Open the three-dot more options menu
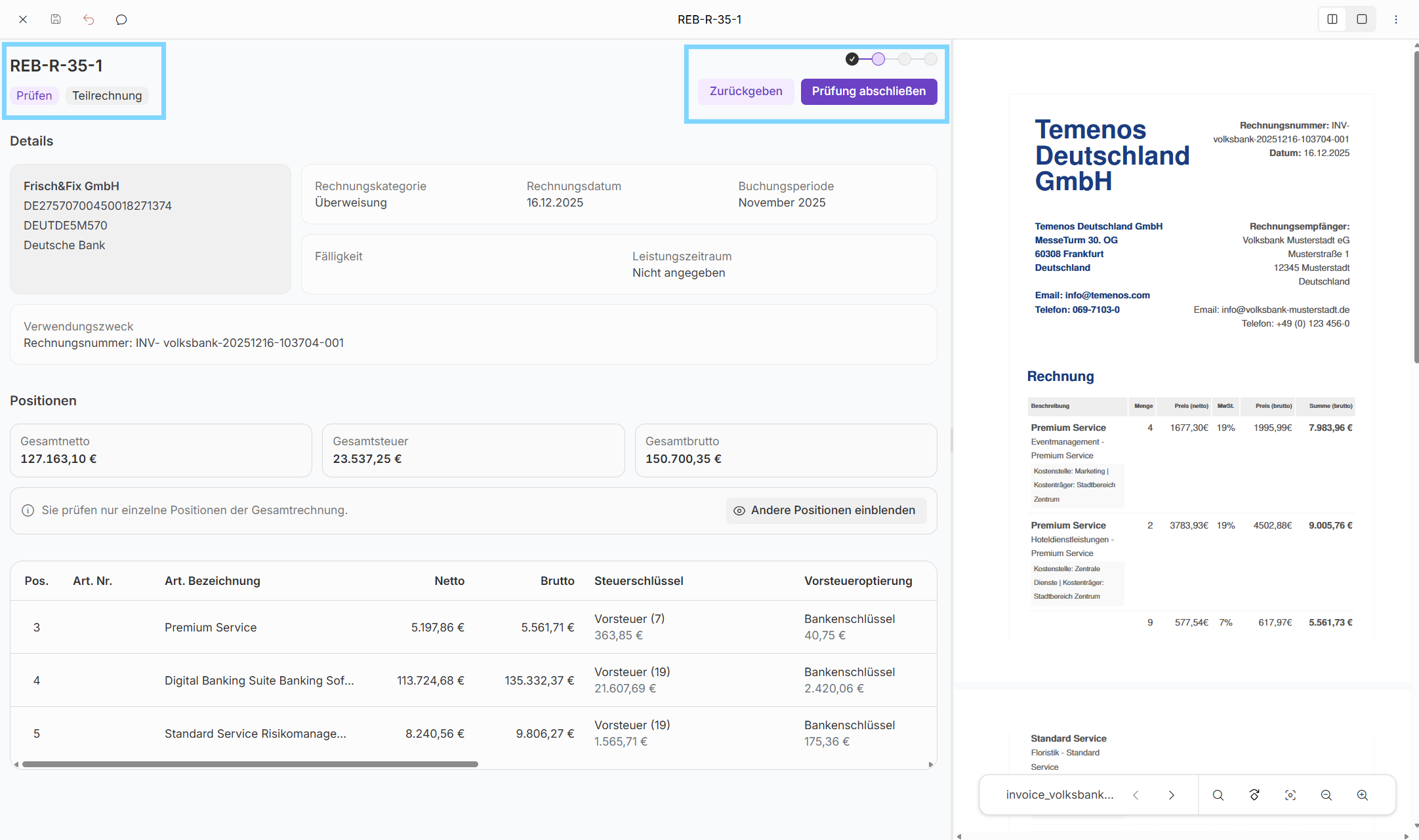Viewport: 1419px width, 840px height. coord(1396,20)
